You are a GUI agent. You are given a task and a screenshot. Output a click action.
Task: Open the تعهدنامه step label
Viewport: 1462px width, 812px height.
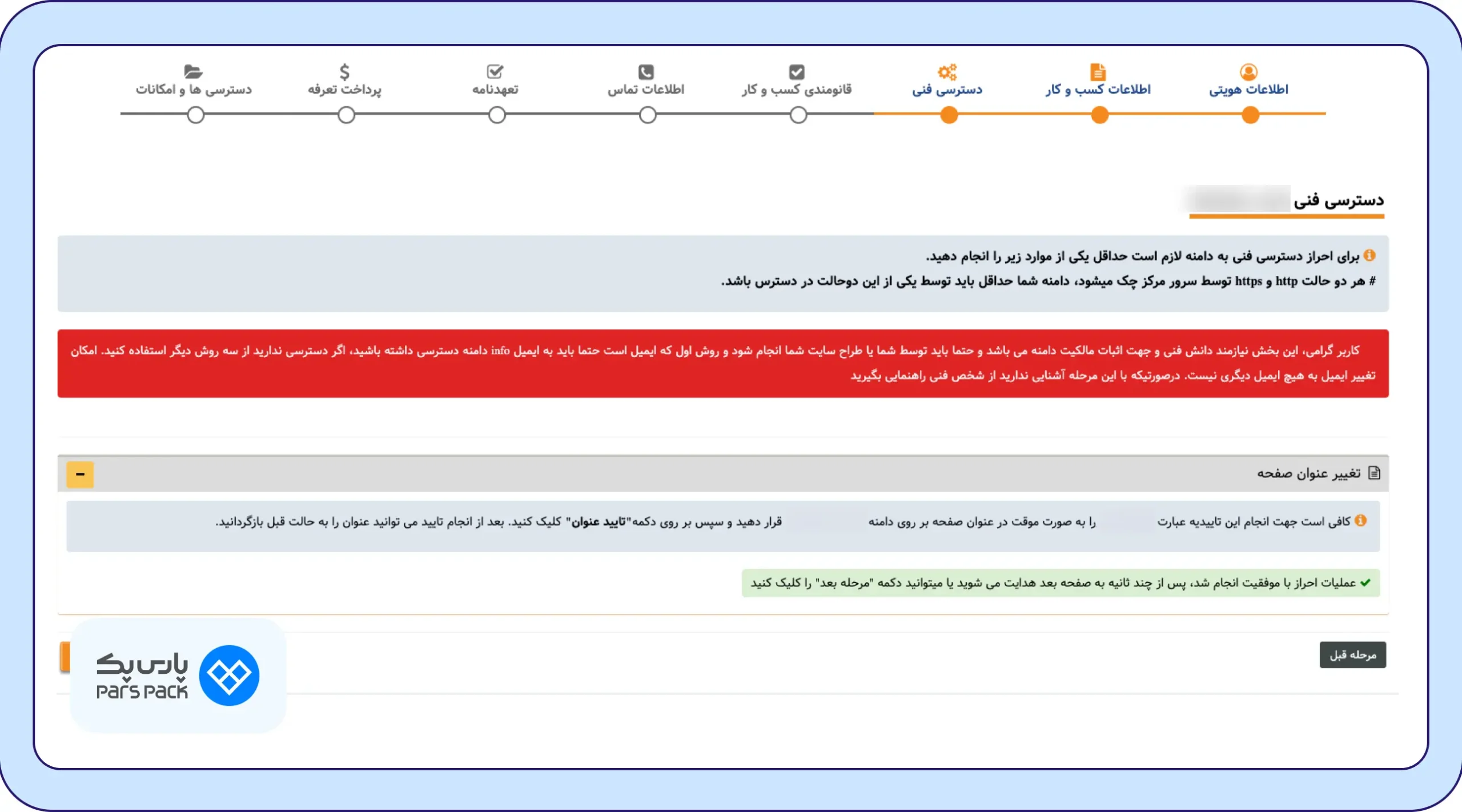coord(495,90)
